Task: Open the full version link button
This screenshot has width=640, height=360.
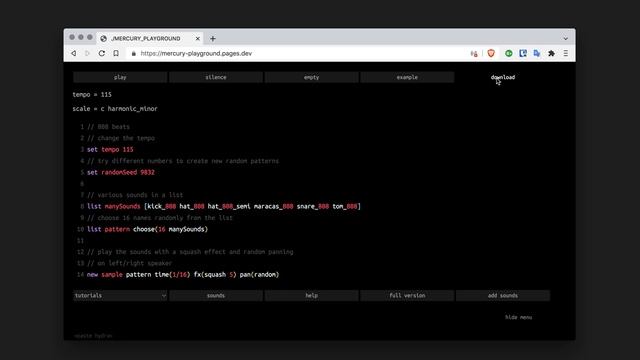Action: tap(407, 296)
